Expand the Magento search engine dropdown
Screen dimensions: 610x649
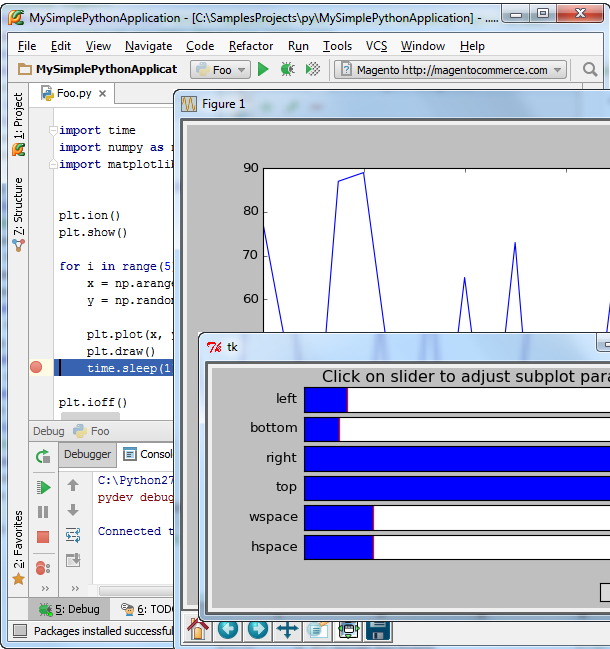[557, 70]
